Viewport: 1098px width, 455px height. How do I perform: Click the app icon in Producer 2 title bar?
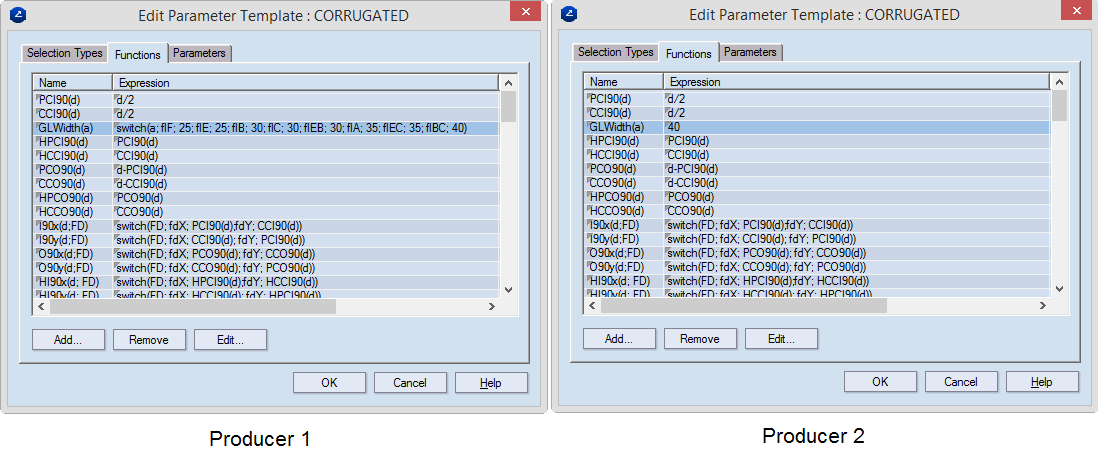[x=569, y=14]
